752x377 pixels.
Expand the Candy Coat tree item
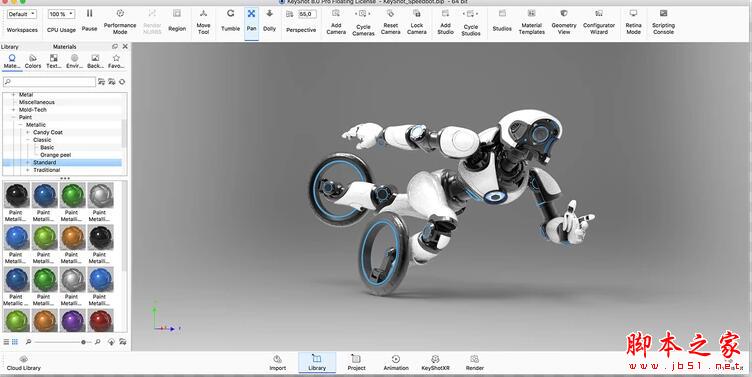pos(28,132)
